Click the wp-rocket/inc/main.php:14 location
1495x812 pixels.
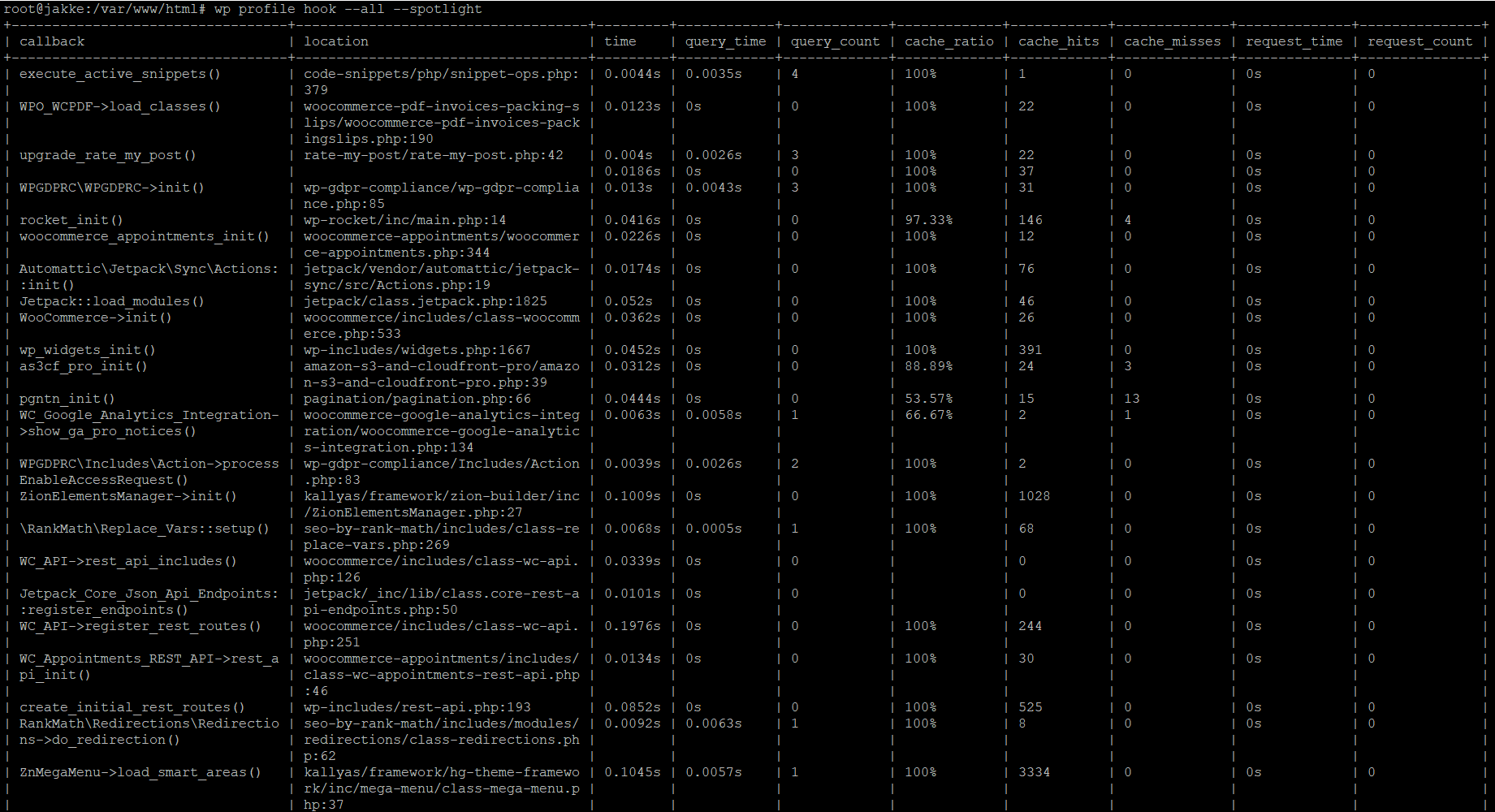404,220
